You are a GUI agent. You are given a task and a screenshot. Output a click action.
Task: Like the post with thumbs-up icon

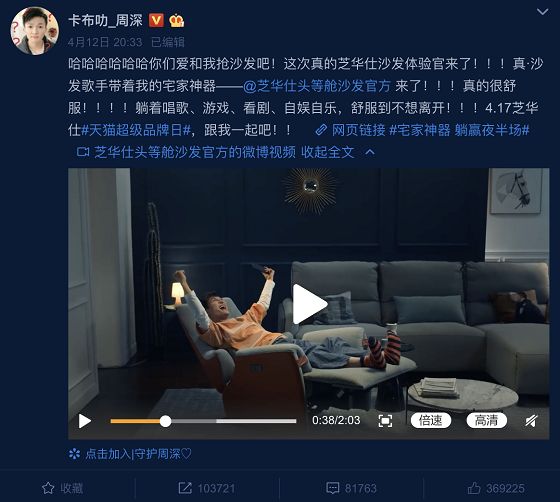(496, 488)
